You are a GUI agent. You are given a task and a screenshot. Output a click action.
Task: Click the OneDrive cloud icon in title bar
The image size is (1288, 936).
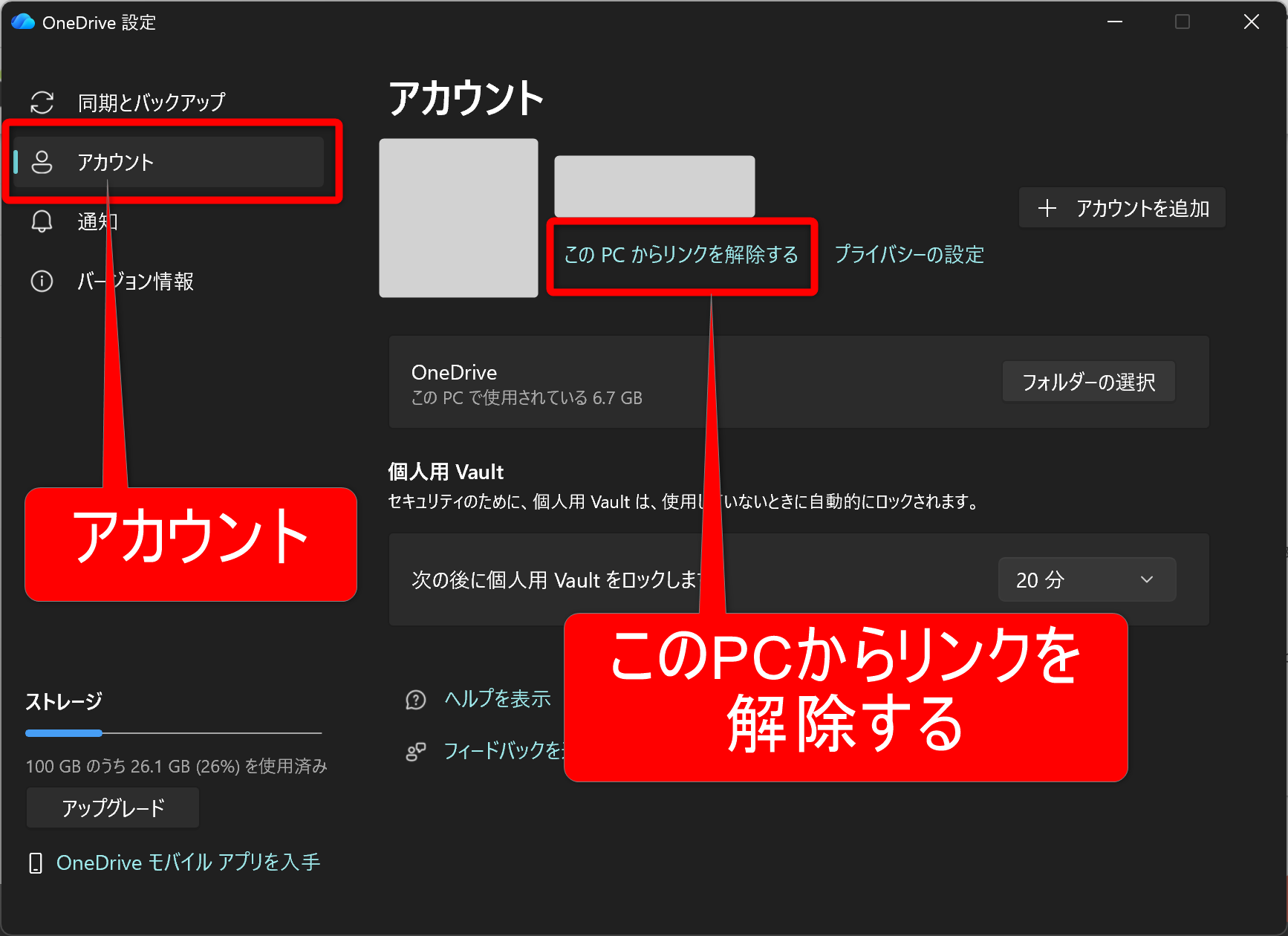tap(23, 22)
